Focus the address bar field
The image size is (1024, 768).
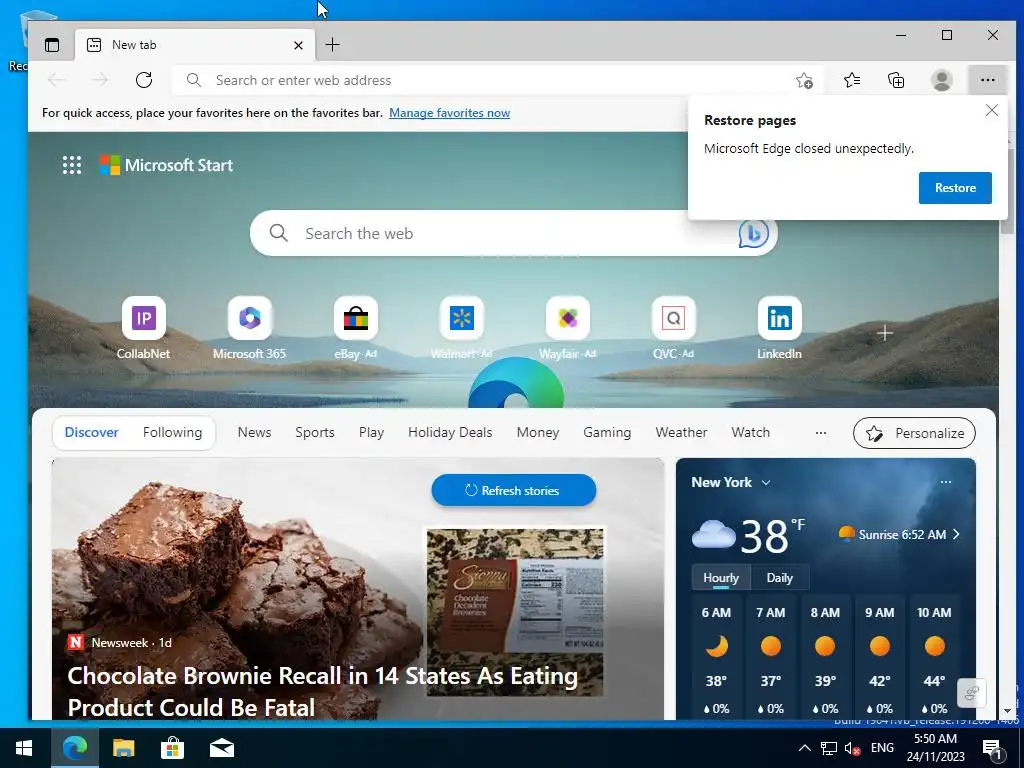(x=498, y=80)
